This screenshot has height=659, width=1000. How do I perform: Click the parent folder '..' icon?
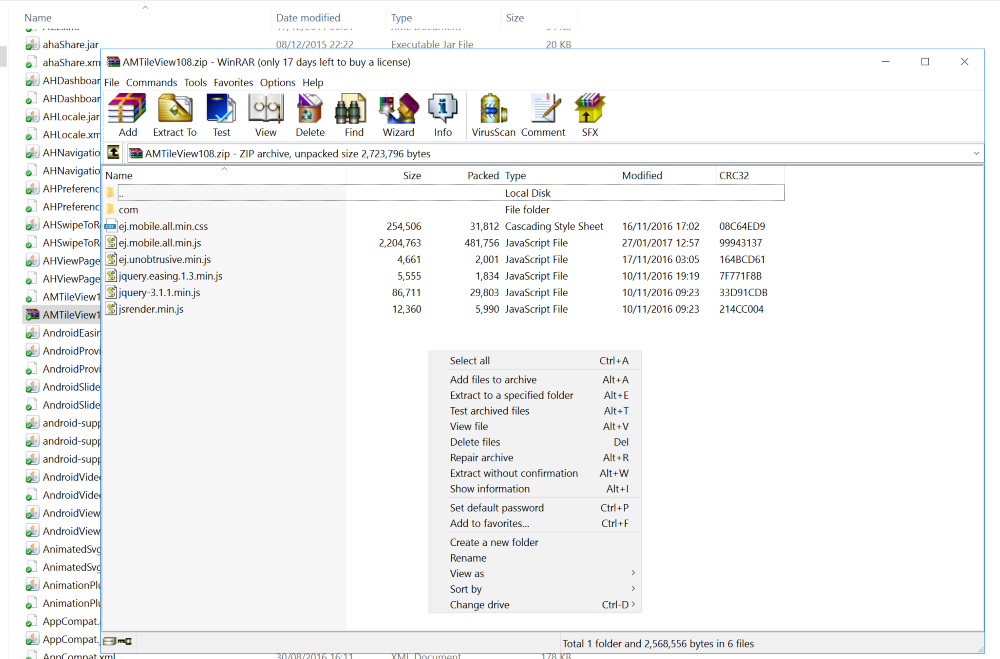point(110,193)
